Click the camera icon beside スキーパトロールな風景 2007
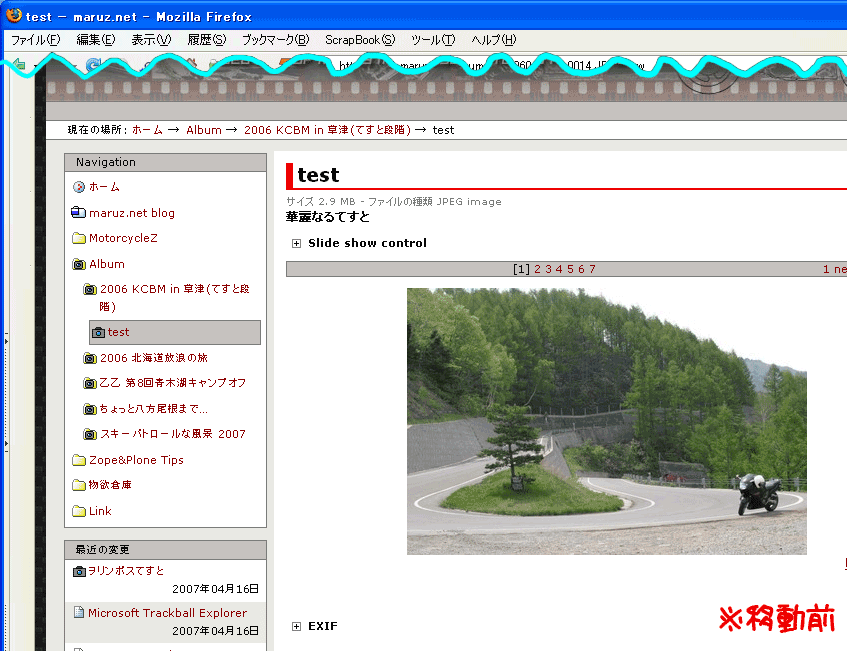Screen dimensions: 847x651 click(x=90, y=434)
